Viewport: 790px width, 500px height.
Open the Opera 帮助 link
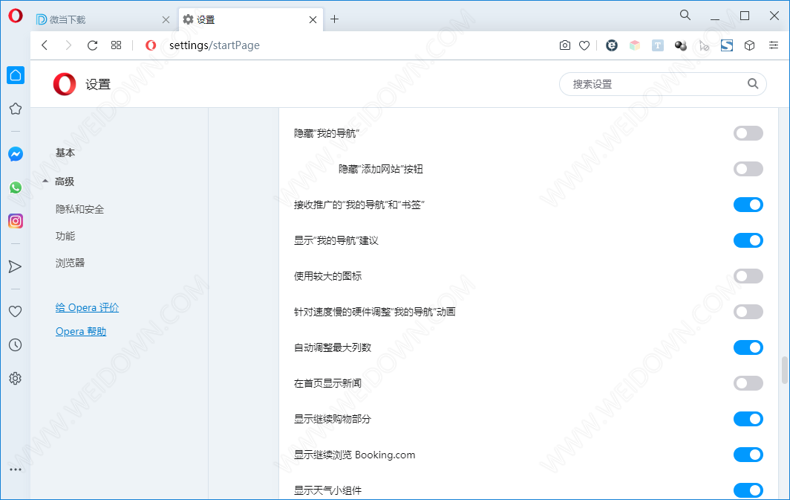pyautogui.click(x=81, y=331)
